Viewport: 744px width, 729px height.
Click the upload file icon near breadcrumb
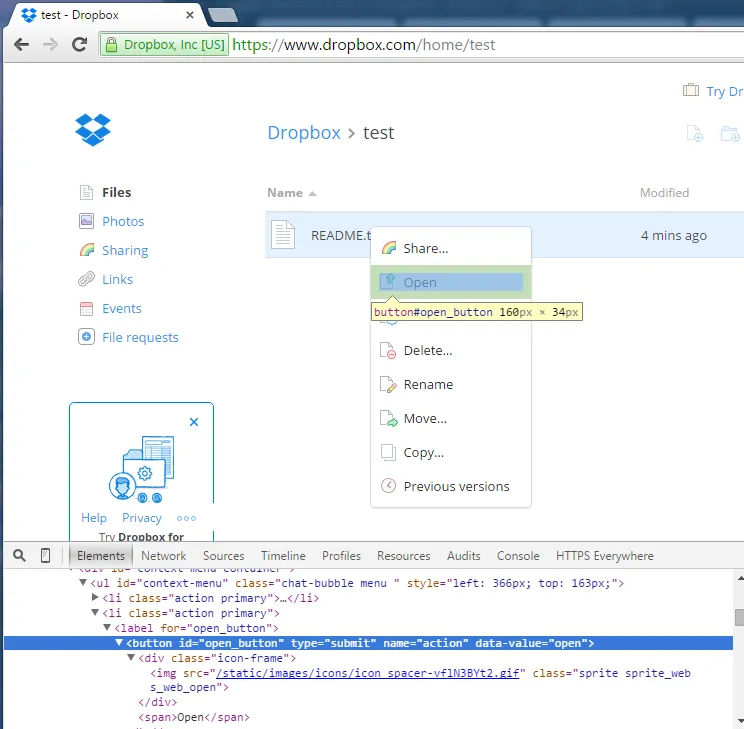pyautogui.click(x=695, y=133)
